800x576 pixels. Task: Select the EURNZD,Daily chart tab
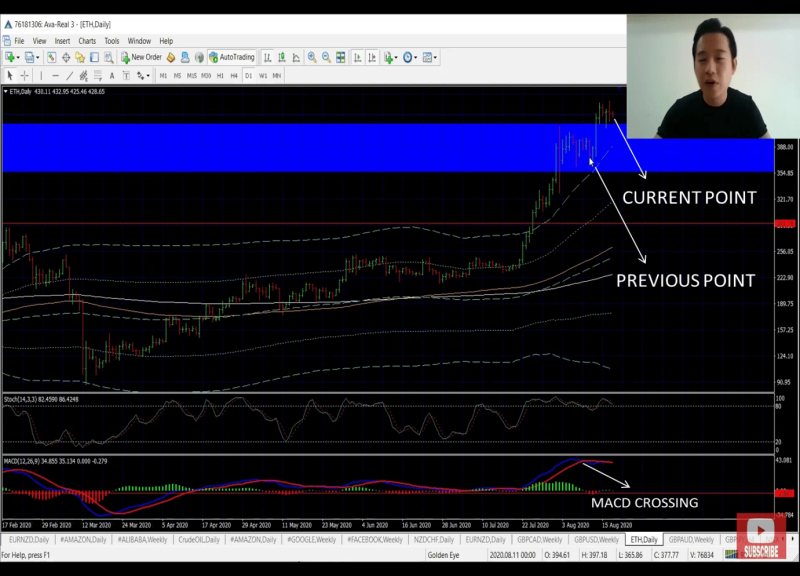[30, 539]
